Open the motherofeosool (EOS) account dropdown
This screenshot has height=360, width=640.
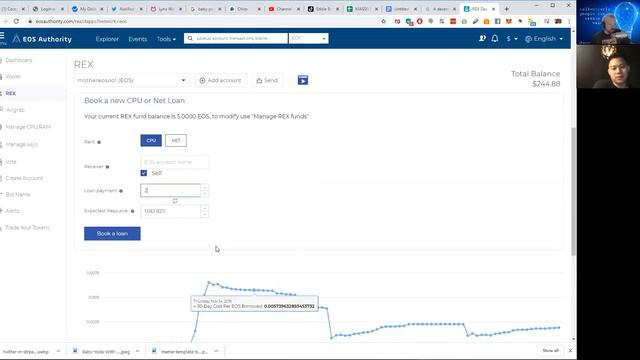pyautogui.click(x=131, y=80)
